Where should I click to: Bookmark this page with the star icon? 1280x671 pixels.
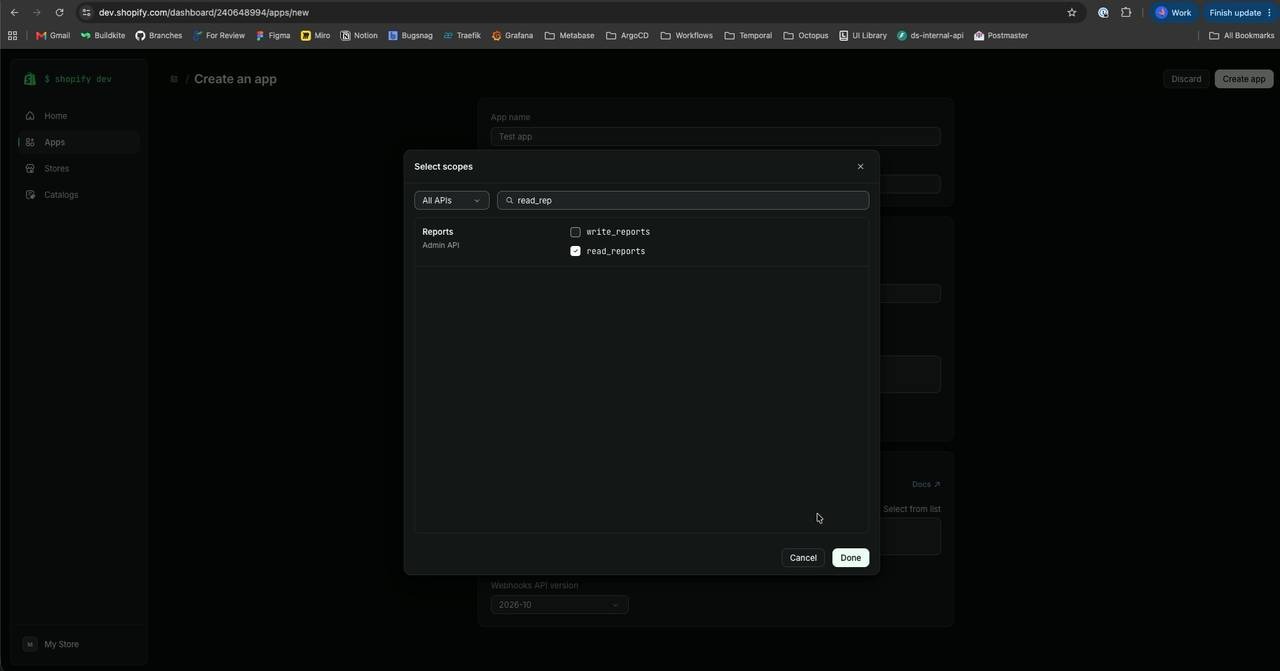pos(1072,13)
